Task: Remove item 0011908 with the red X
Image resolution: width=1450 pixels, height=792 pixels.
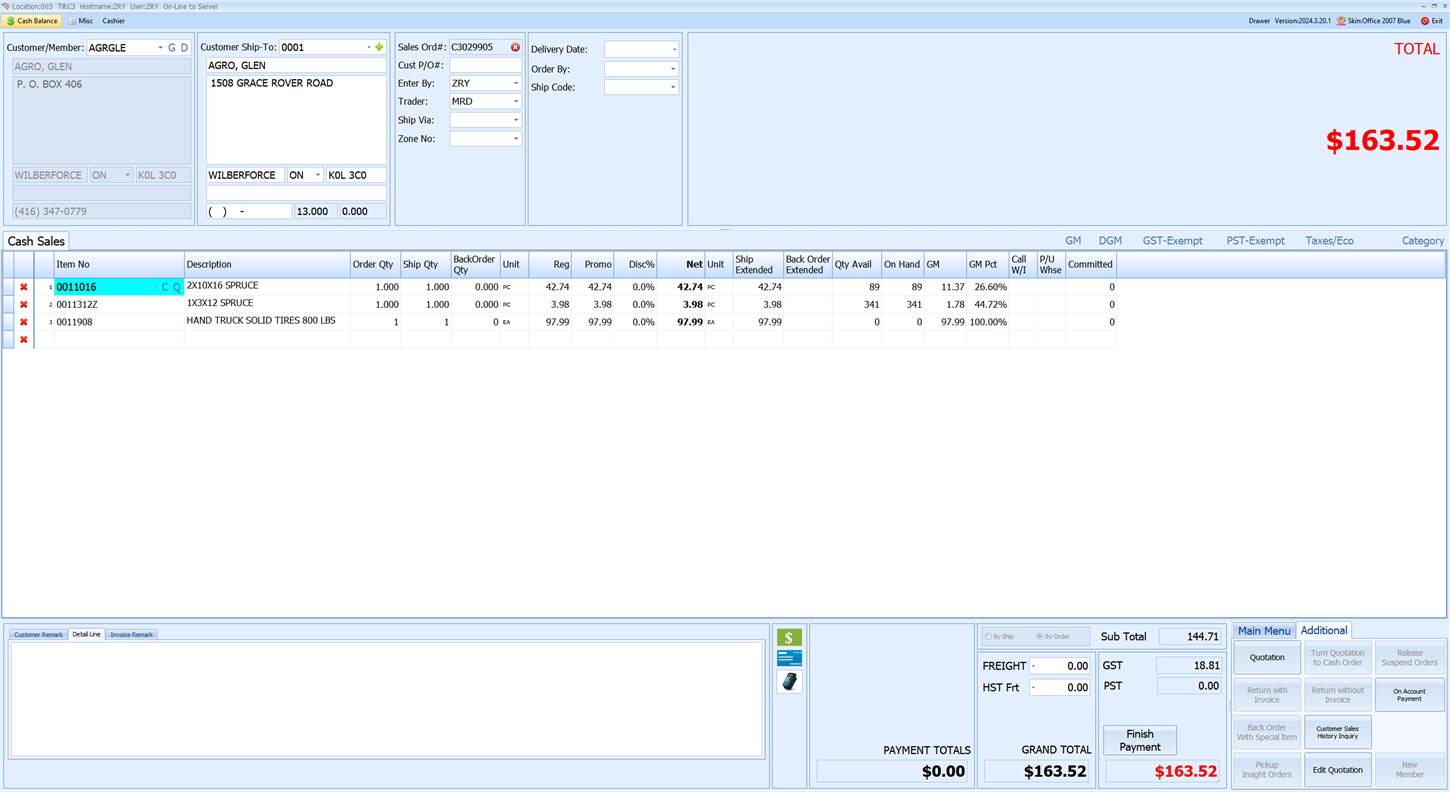Action: click(23, 321)
